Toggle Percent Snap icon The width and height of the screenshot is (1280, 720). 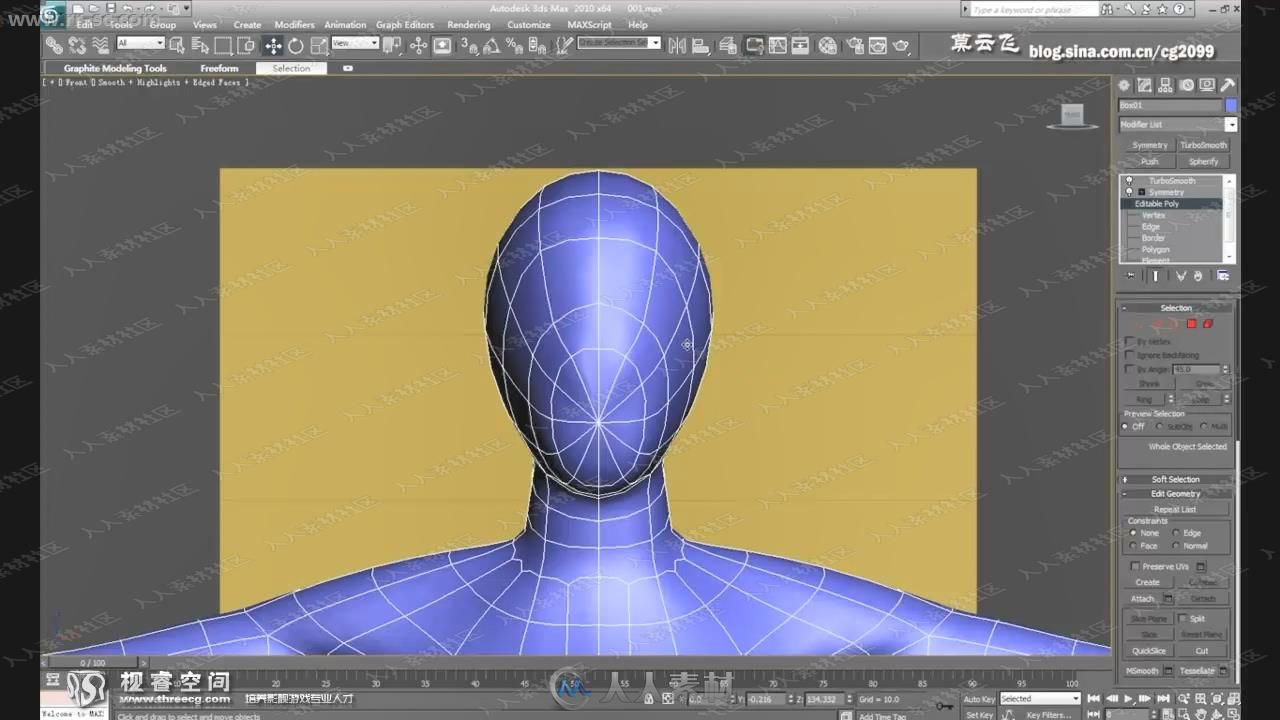point(514,45)
